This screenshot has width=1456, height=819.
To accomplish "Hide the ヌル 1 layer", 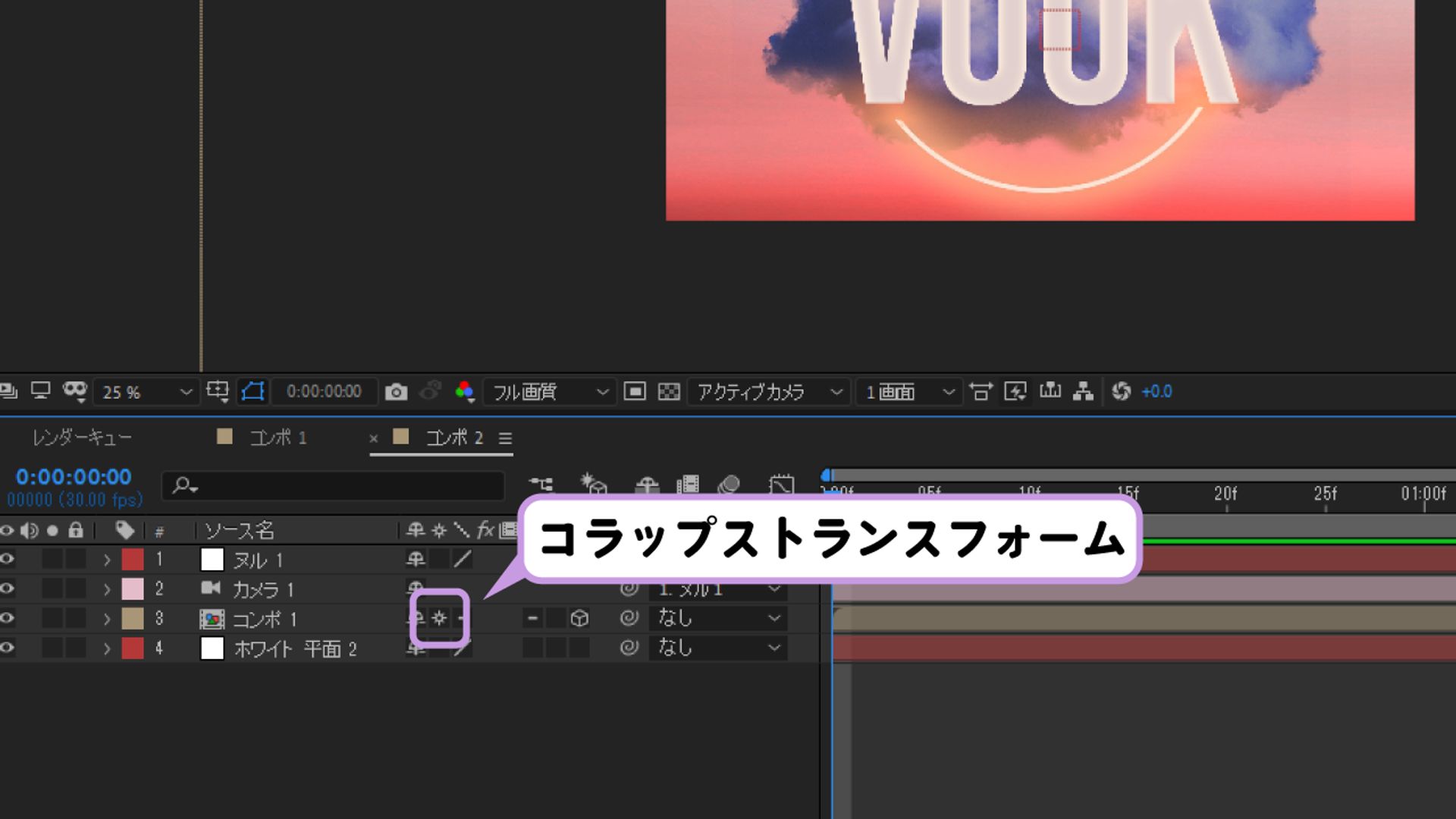I will (x=6, y=560).
